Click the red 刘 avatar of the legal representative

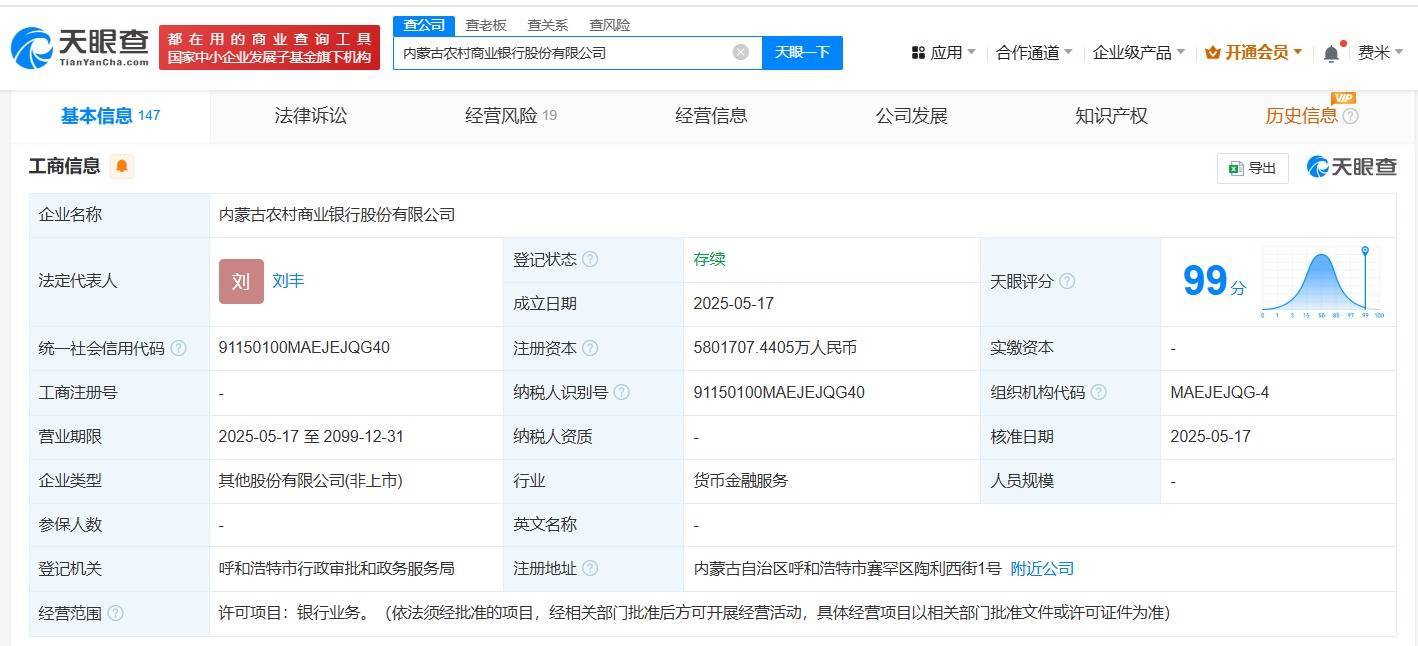coord(241,281)
